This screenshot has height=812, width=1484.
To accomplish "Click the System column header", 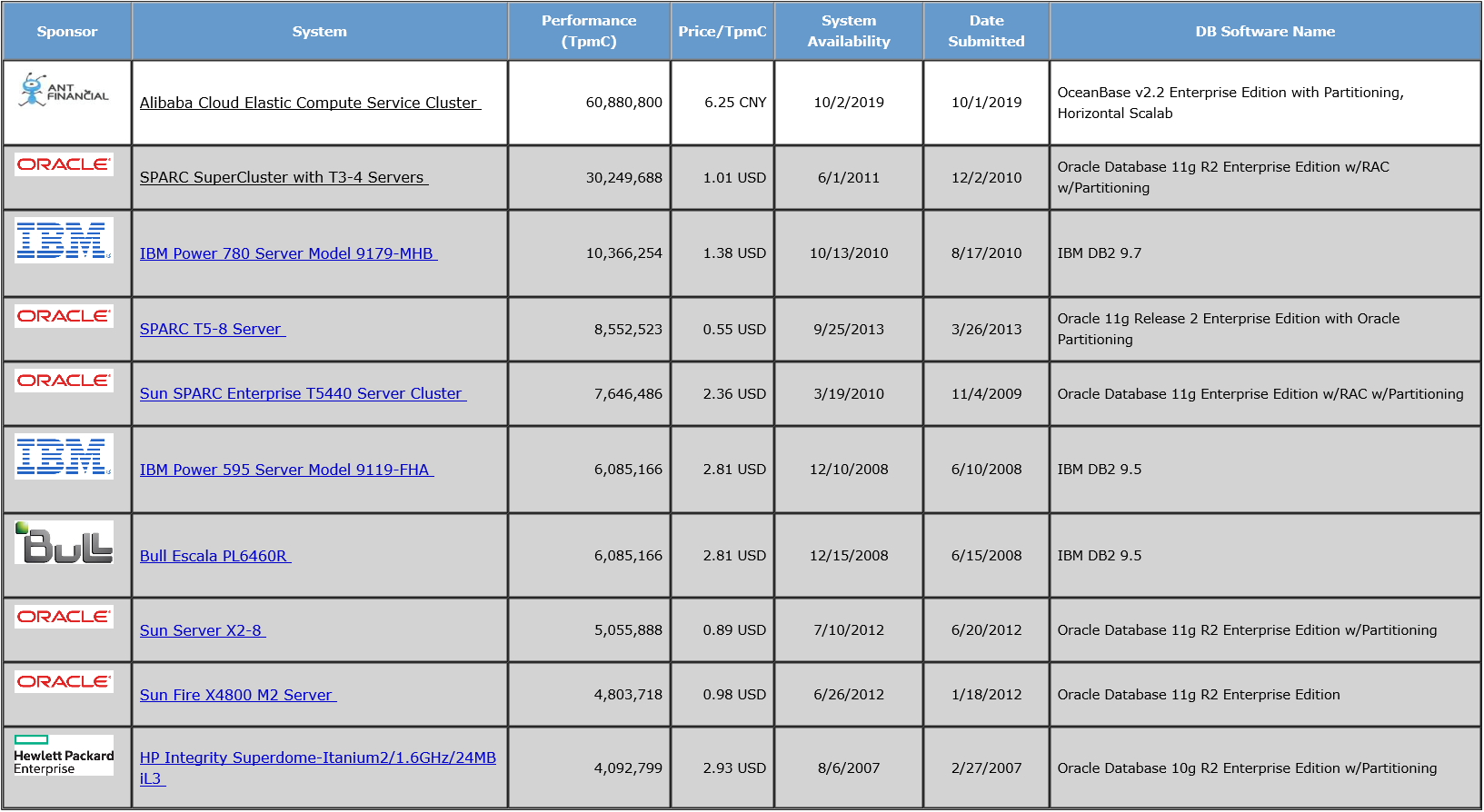I will point(320,31).
